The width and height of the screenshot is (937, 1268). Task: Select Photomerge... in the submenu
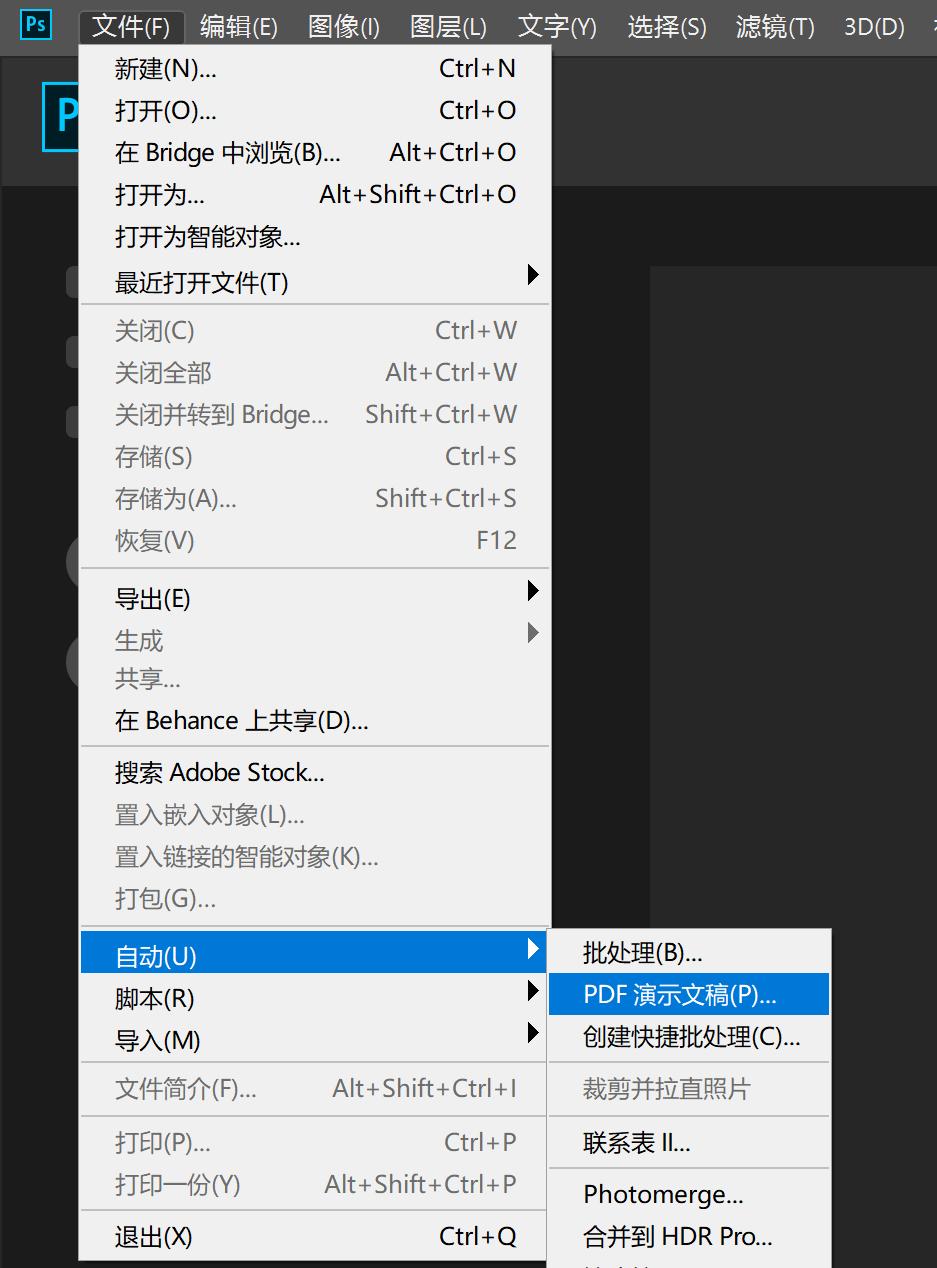pos(689,1195)
